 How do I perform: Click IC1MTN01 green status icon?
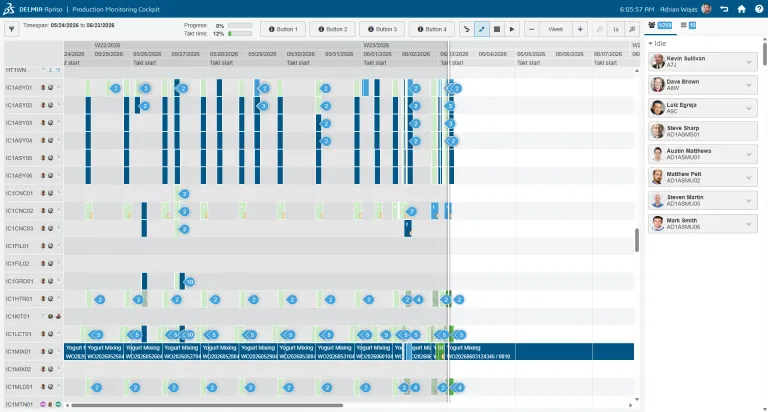coord(58,405)
